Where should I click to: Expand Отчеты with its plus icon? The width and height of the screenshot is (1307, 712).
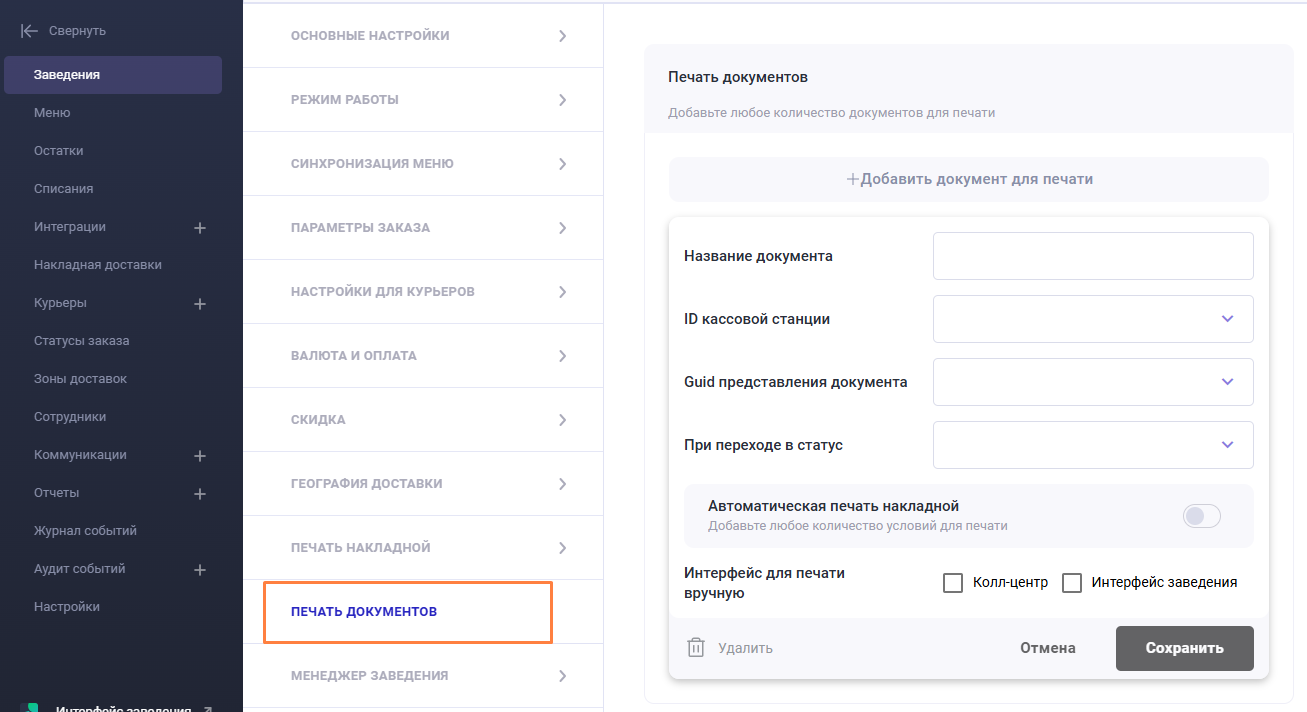(199, 494)
